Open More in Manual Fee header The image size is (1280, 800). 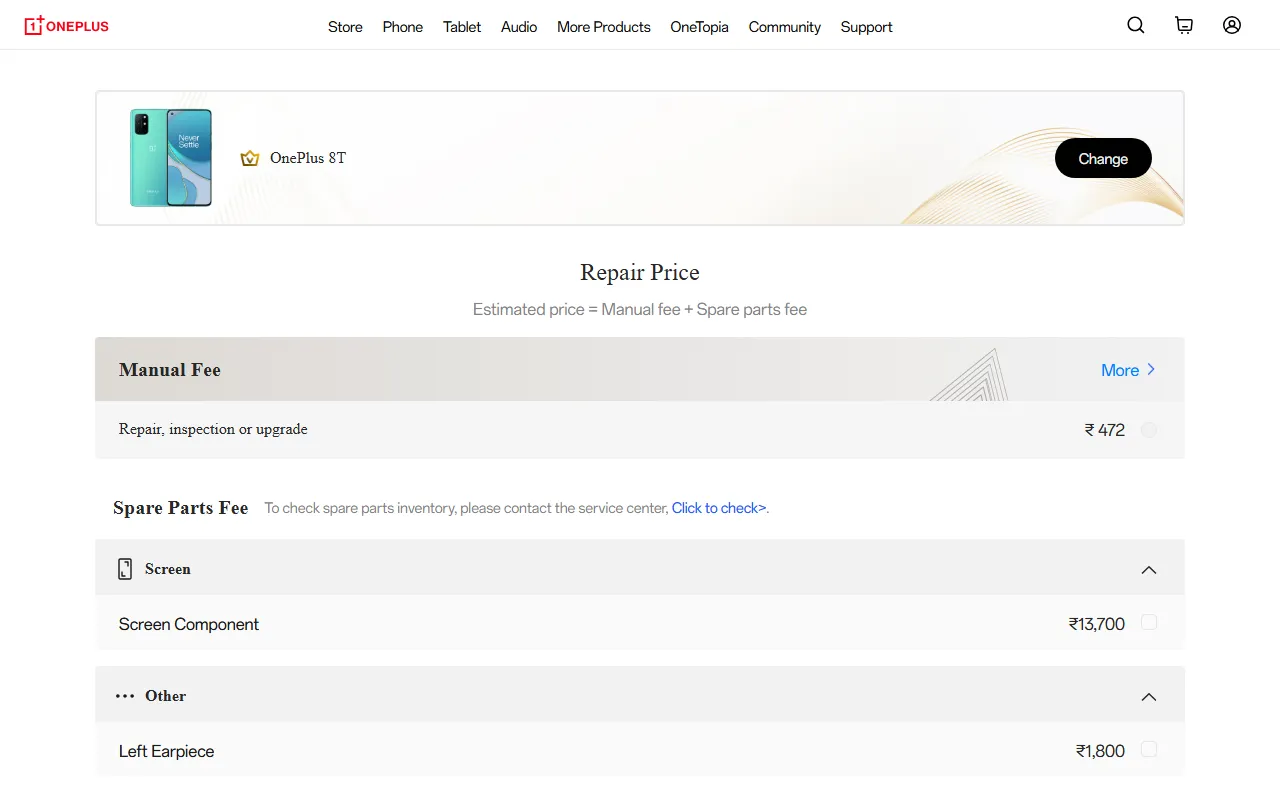coord(1128,370)
